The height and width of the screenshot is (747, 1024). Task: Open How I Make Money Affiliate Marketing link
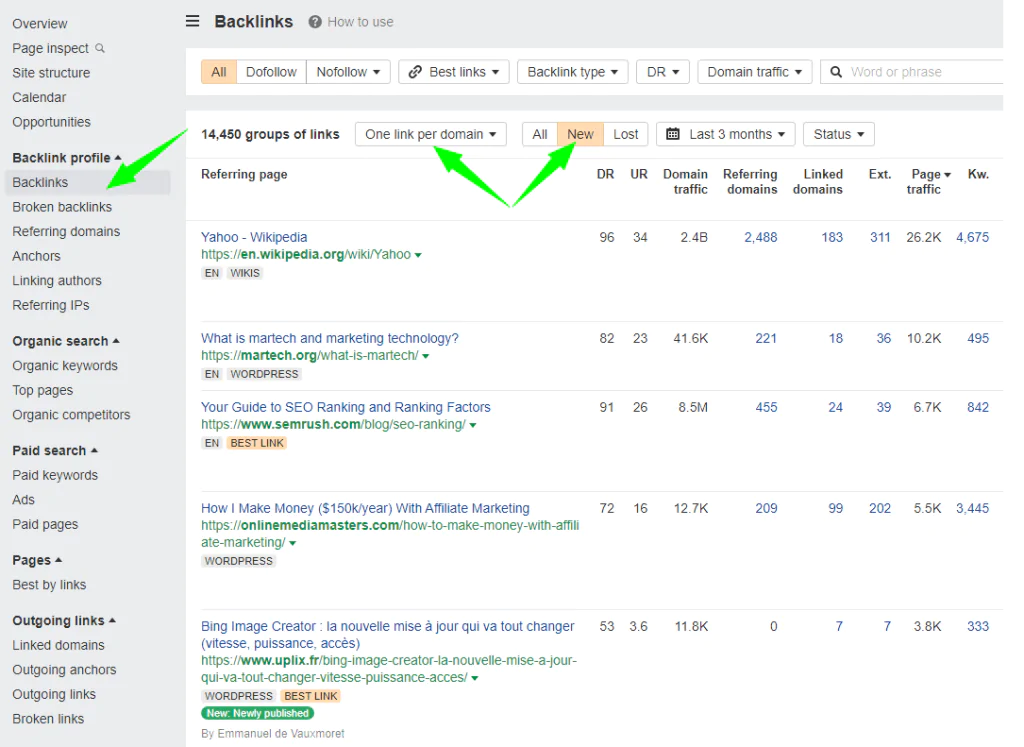(365, 508)
